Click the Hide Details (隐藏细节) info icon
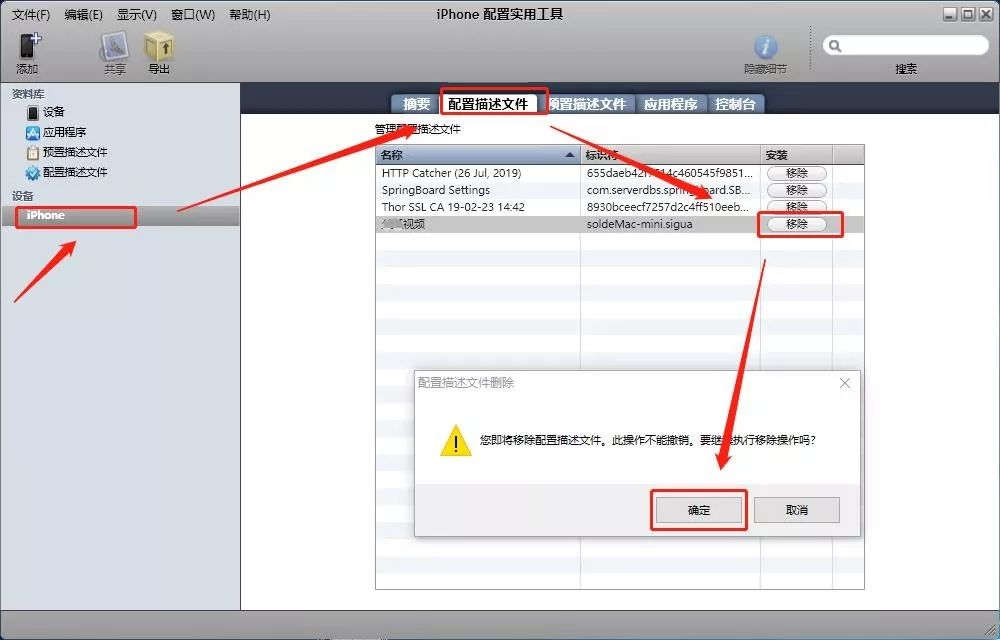This screenshot has height=640, width=1000. 765,47
